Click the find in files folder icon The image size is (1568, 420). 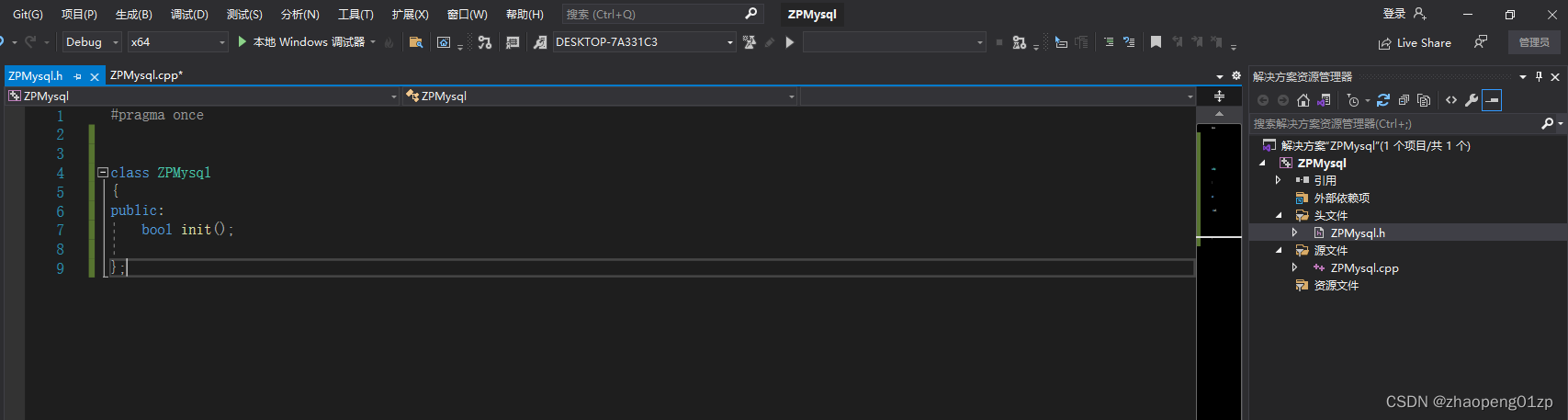tap(416, 42)
